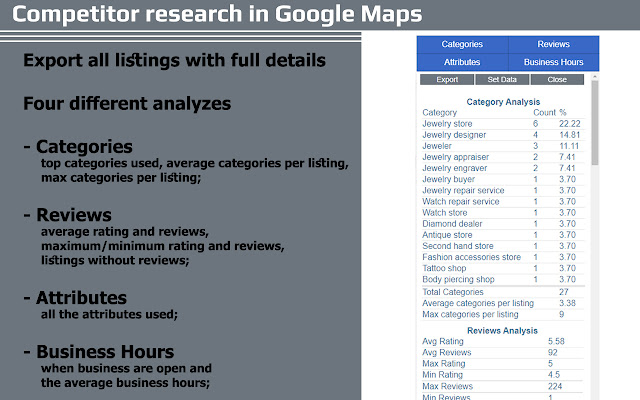
Task: Open the Categories tab
Action: [462, 44]
